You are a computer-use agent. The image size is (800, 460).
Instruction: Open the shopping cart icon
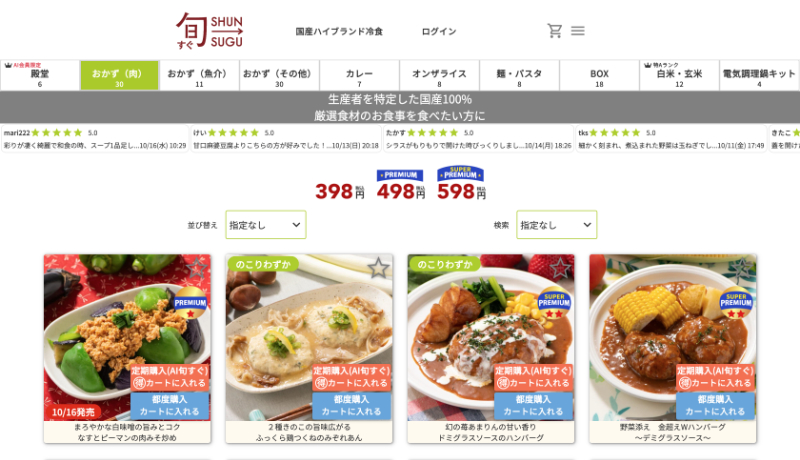tap(555, 31)
